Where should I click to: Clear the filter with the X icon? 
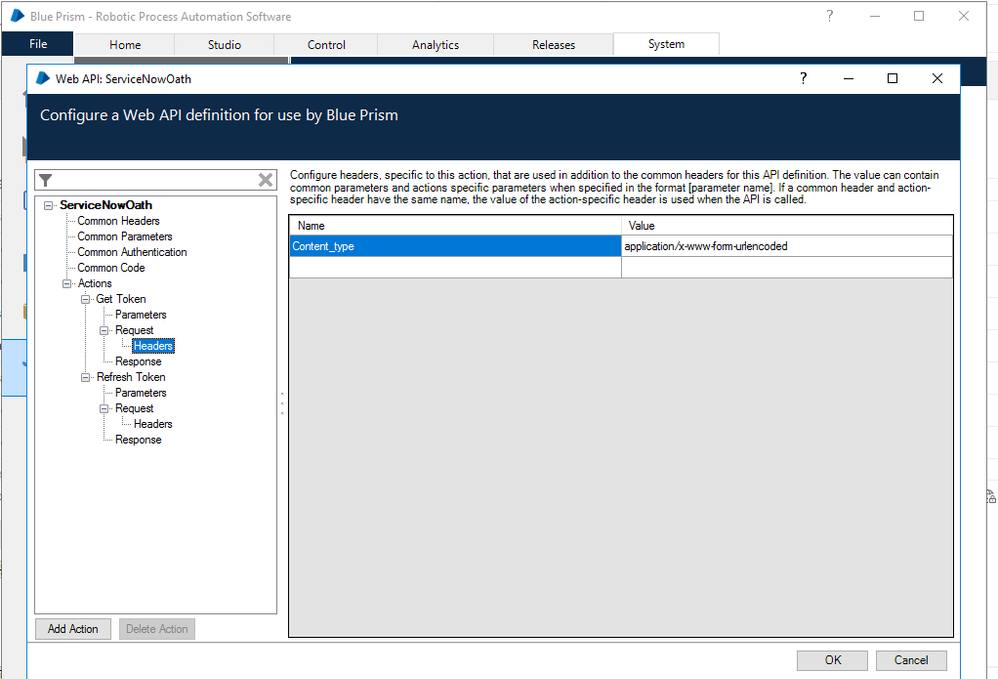(x=265, y=180)
